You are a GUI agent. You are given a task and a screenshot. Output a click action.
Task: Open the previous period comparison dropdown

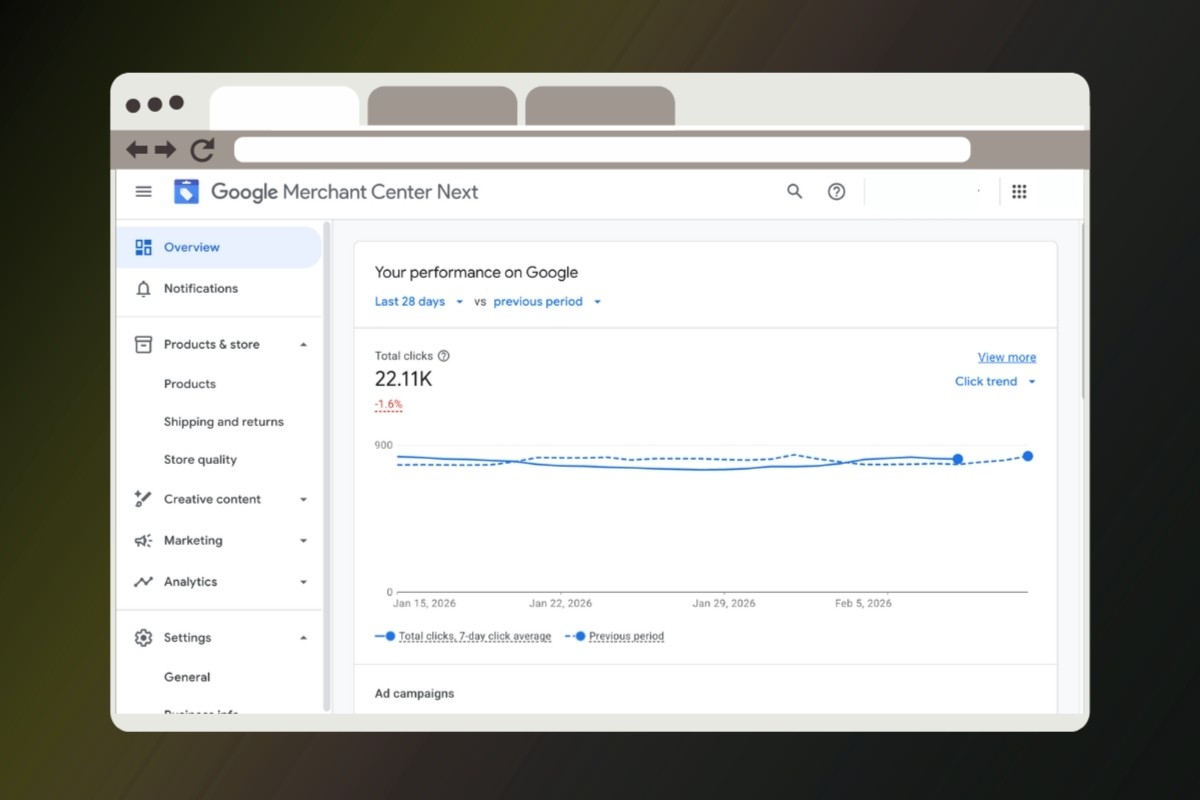547,301
